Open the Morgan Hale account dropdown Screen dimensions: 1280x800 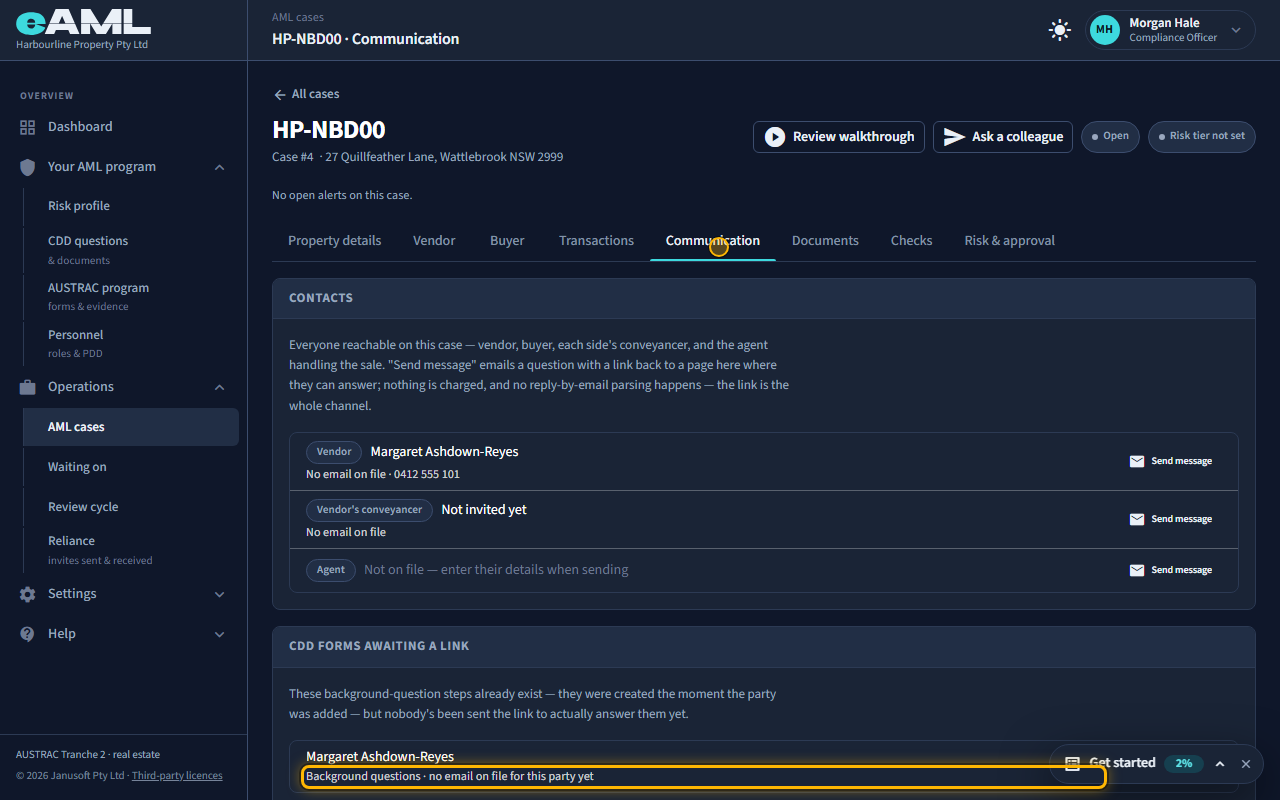[x=1171, y=30]
